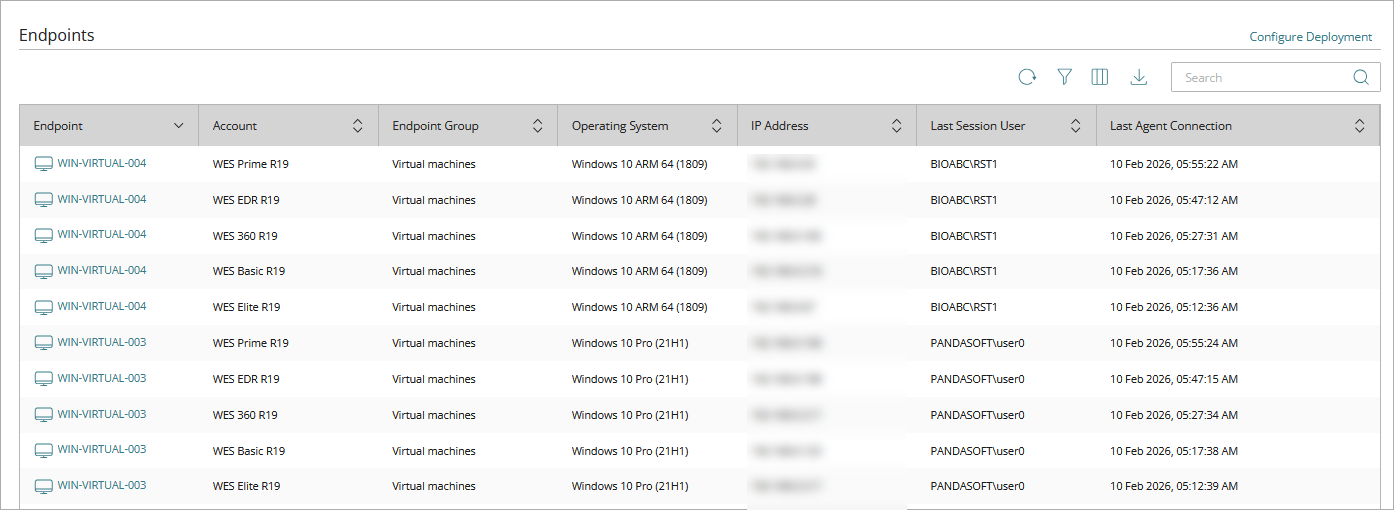Open WIN-VIRTUAL-003 link for WES 360 R19

tap(102, 414)
